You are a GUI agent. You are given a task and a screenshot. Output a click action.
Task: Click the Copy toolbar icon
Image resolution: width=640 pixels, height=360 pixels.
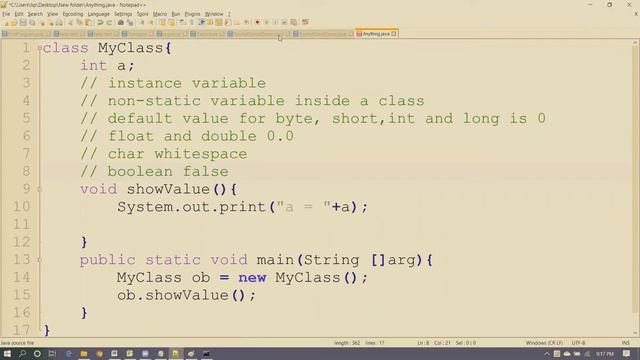pos(80,22)
